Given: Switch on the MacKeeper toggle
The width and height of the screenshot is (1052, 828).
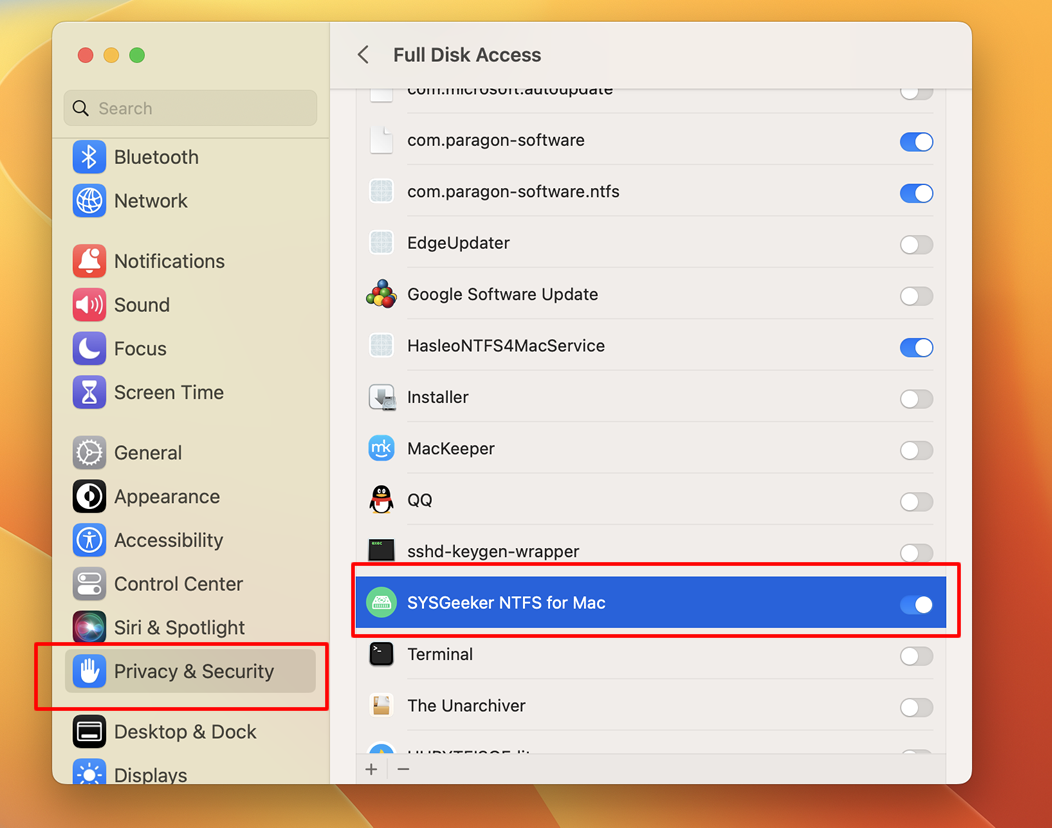Looking at the screenshot, I should tap(916, 450).
